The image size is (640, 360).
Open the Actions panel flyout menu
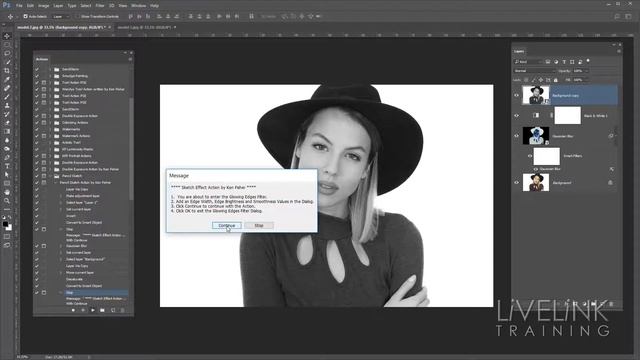[x=130, y=59]
